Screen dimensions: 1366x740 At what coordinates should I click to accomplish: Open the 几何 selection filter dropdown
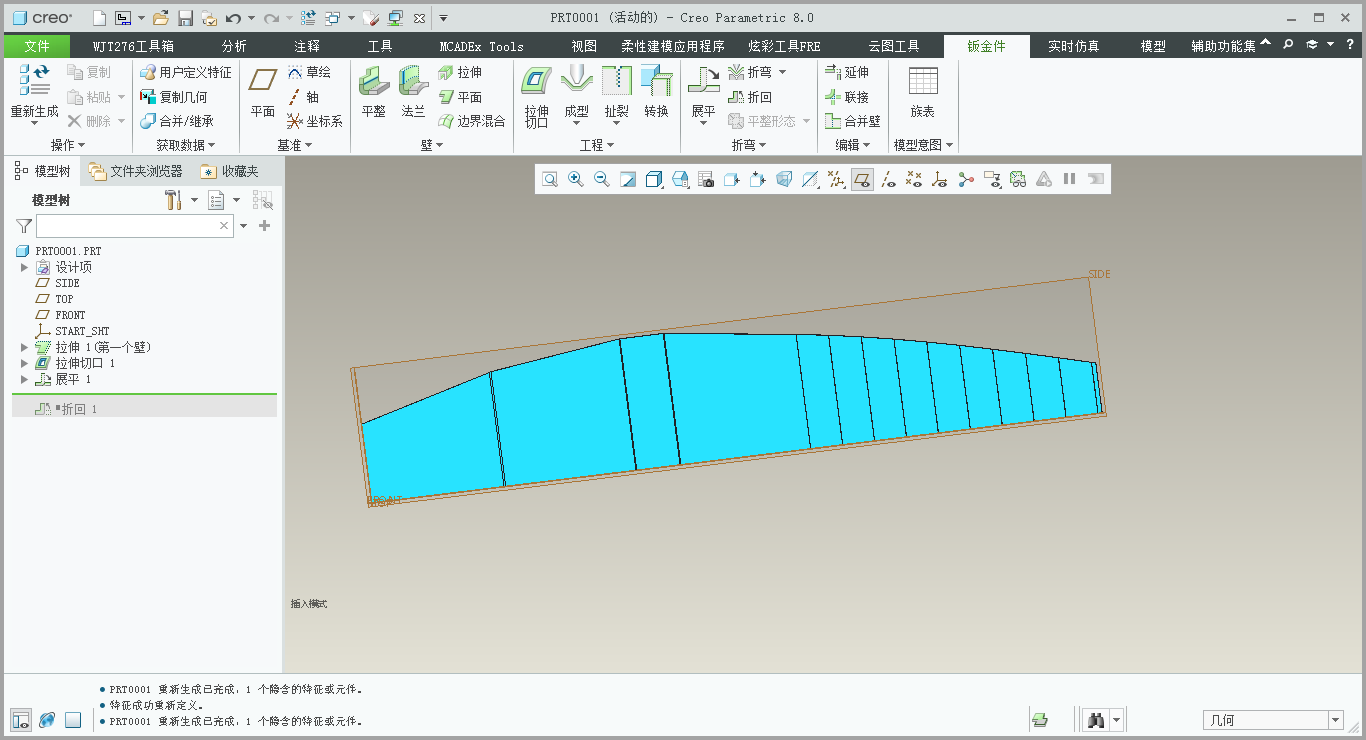[1335, 720]
